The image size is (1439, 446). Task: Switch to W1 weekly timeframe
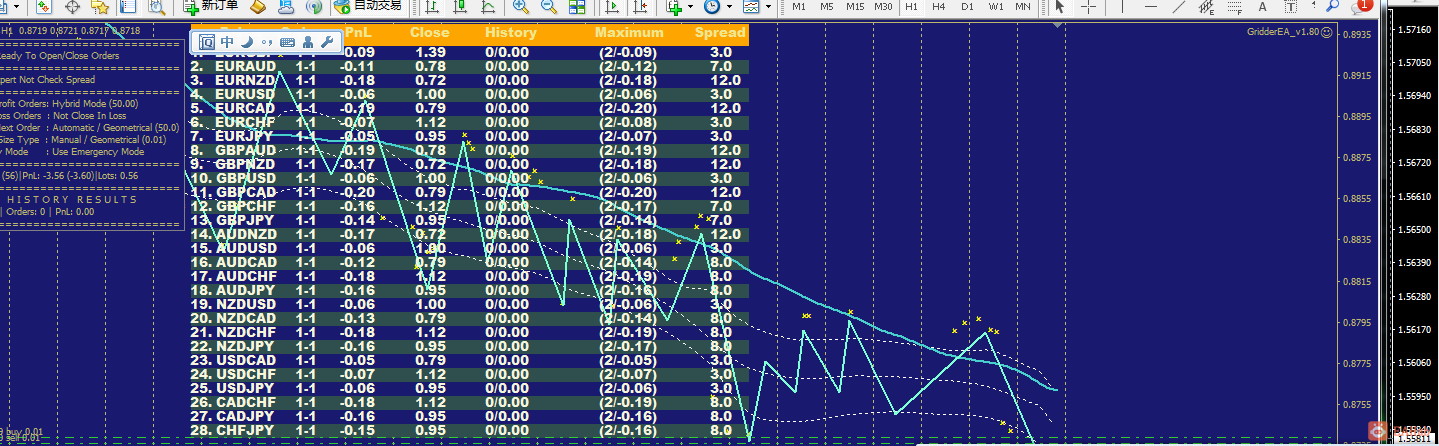click(x=996, y=6)
